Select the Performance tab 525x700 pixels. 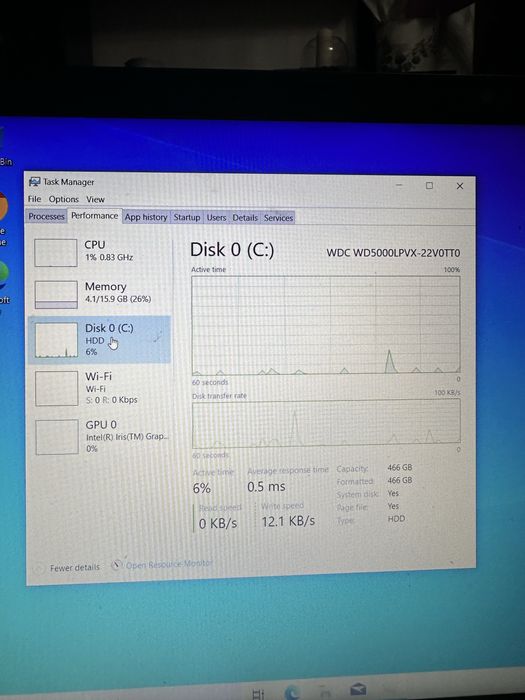(x=95, y=216)
